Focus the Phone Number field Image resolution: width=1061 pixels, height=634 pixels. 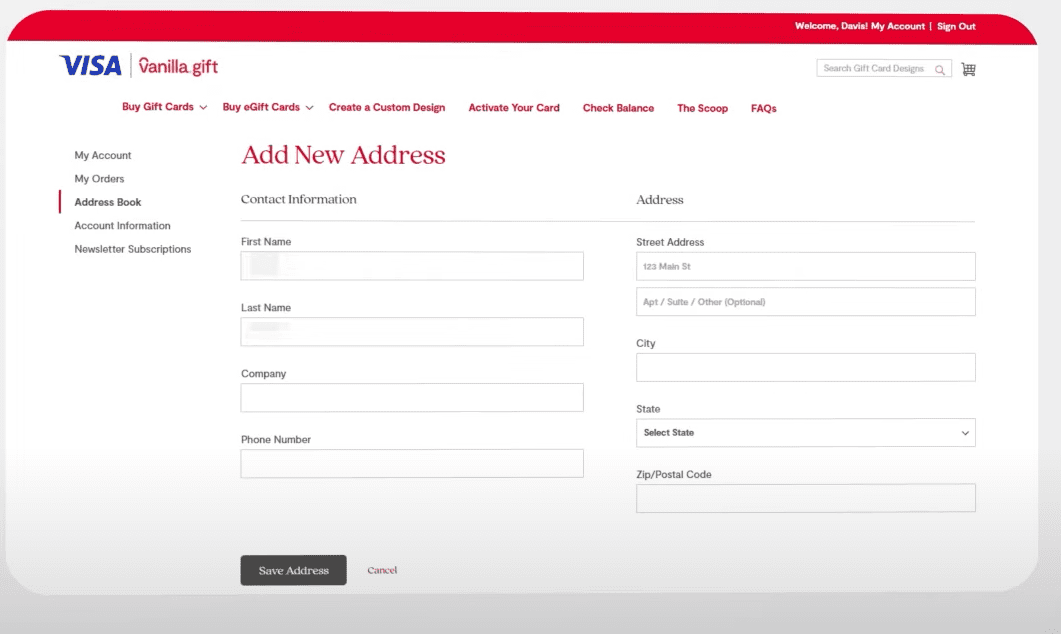(412, 463)
